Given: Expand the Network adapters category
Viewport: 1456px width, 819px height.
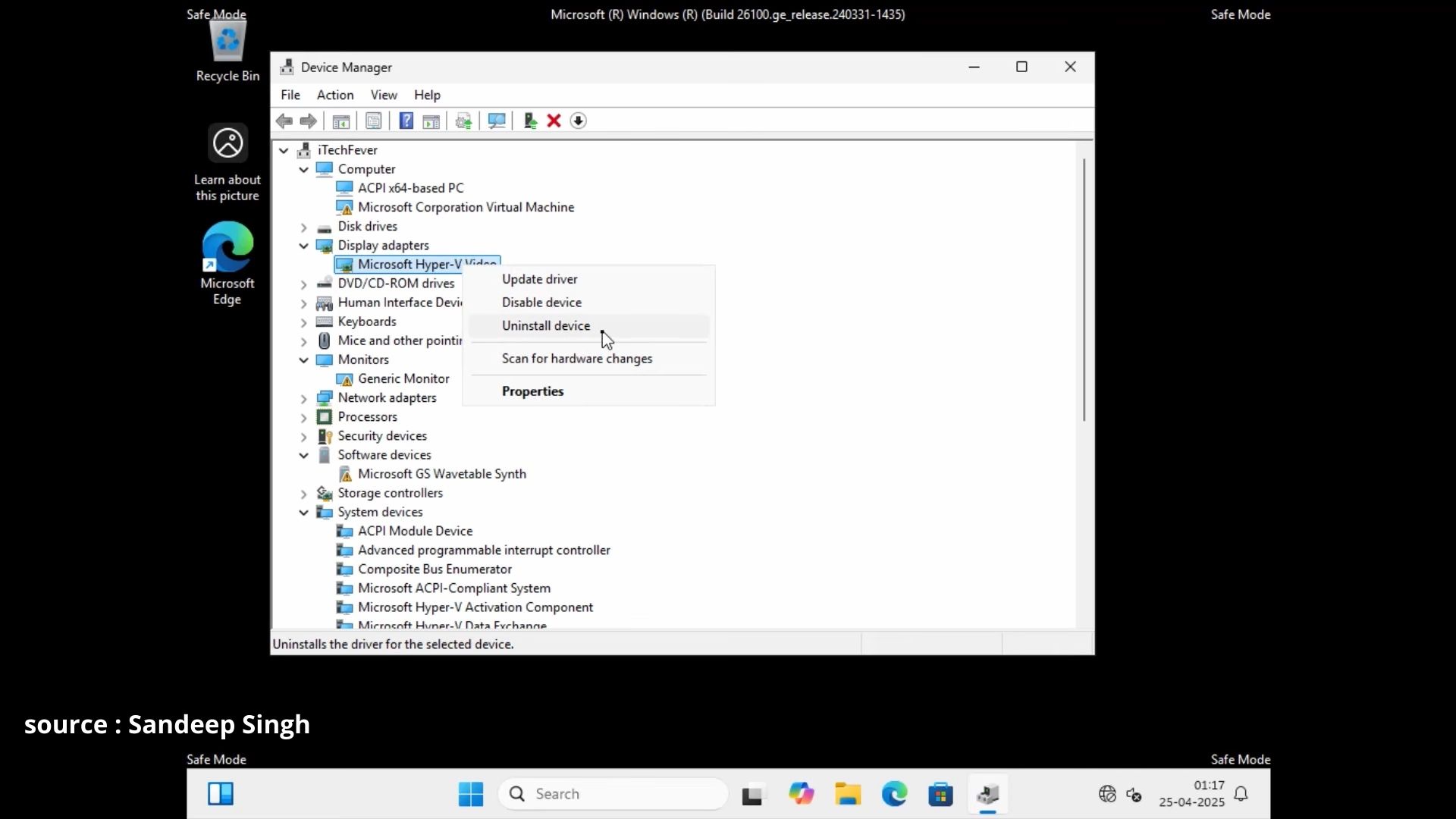Looking at the screenshot, I should 303,398.
